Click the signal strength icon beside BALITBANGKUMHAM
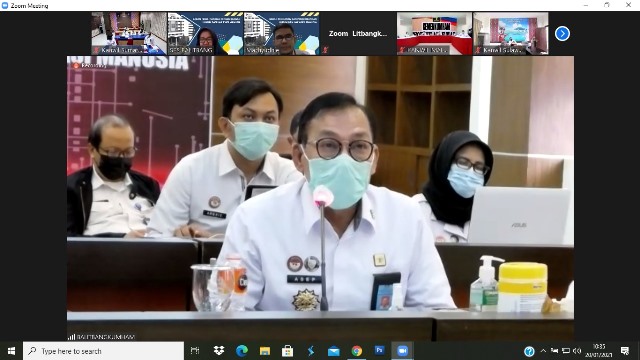This screenshot has width=640, height=360. (71, 337)
